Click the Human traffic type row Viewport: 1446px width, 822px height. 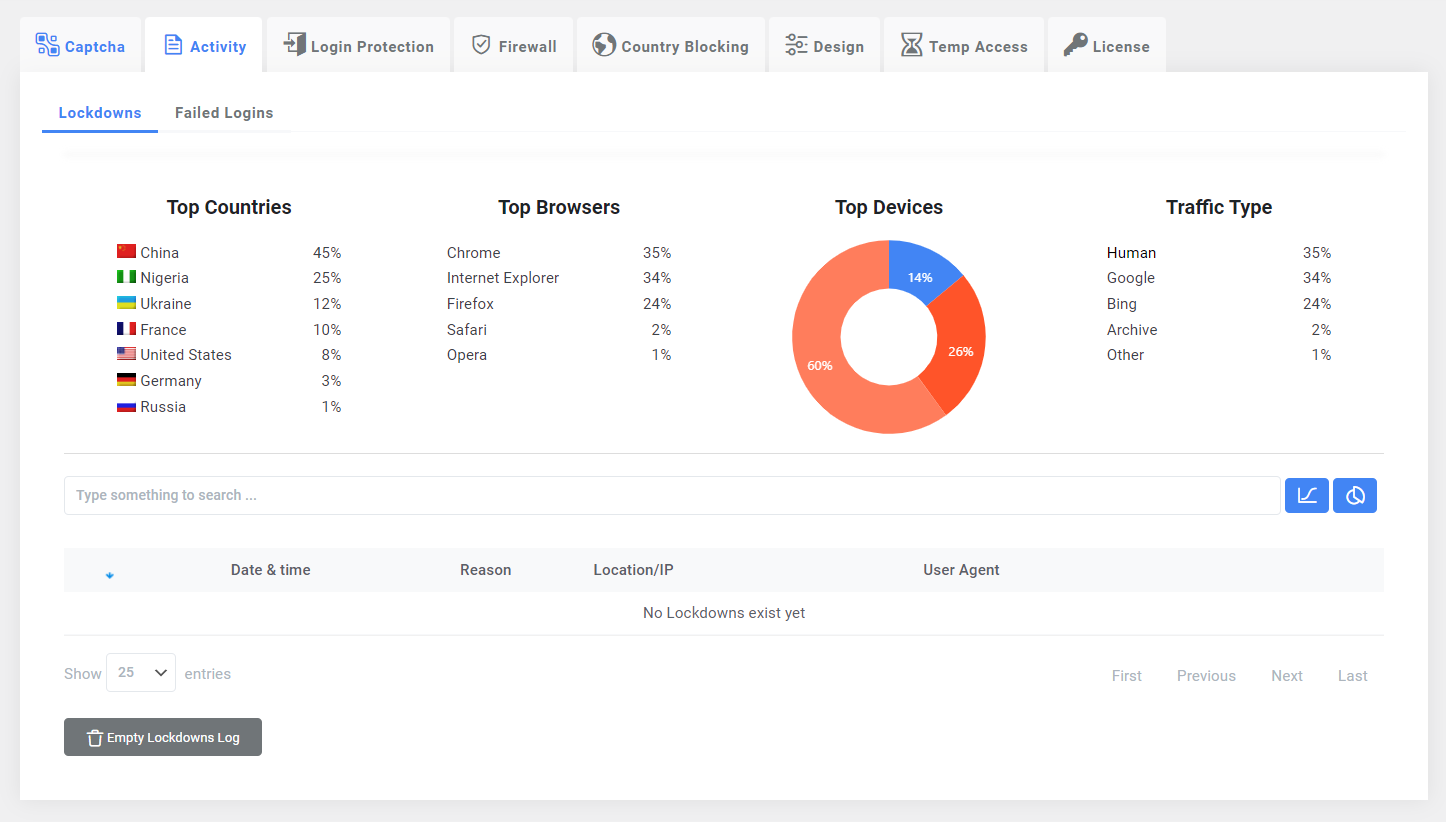tap(1219, 253)
